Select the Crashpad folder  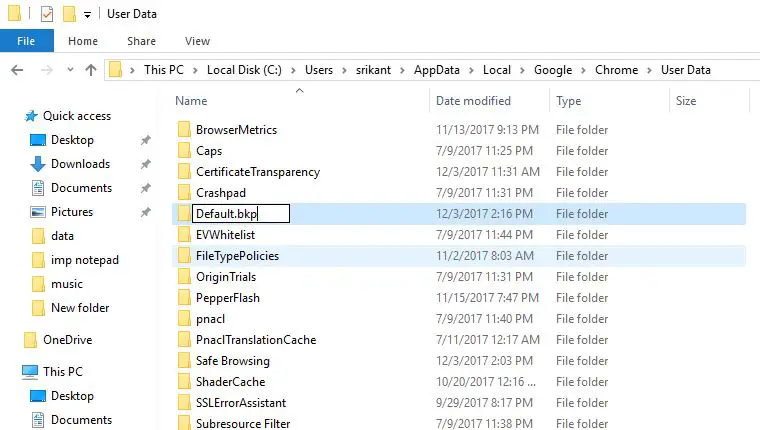221,193
